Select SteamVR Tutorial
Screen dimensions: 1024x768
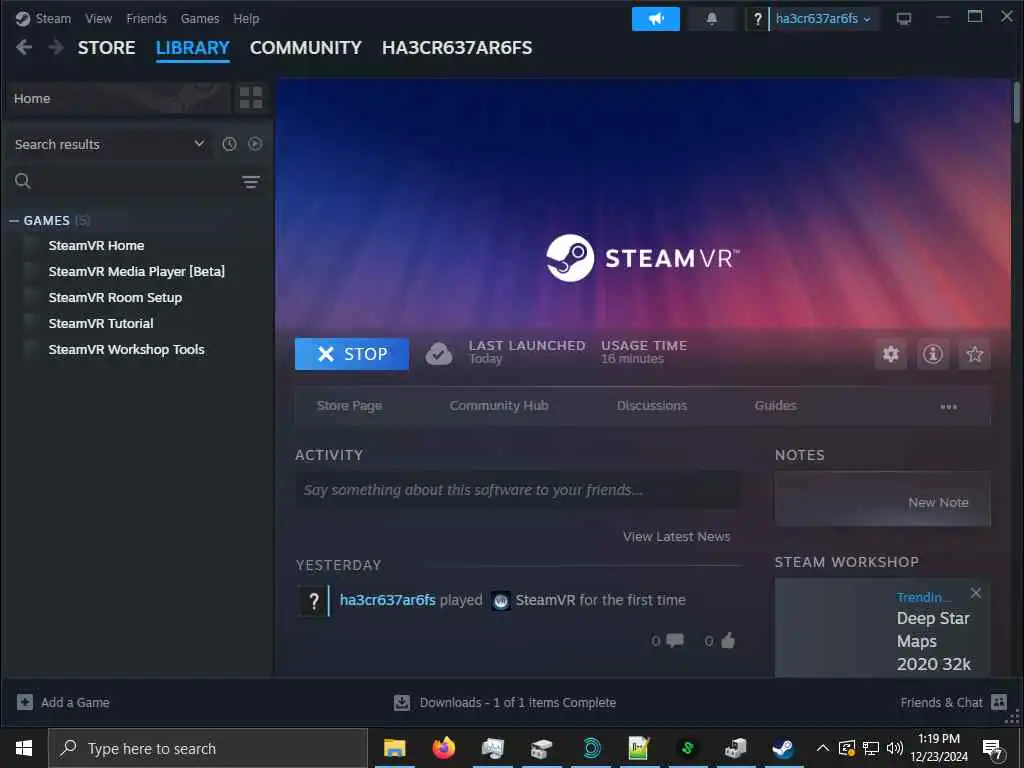(x=101, y=323)
